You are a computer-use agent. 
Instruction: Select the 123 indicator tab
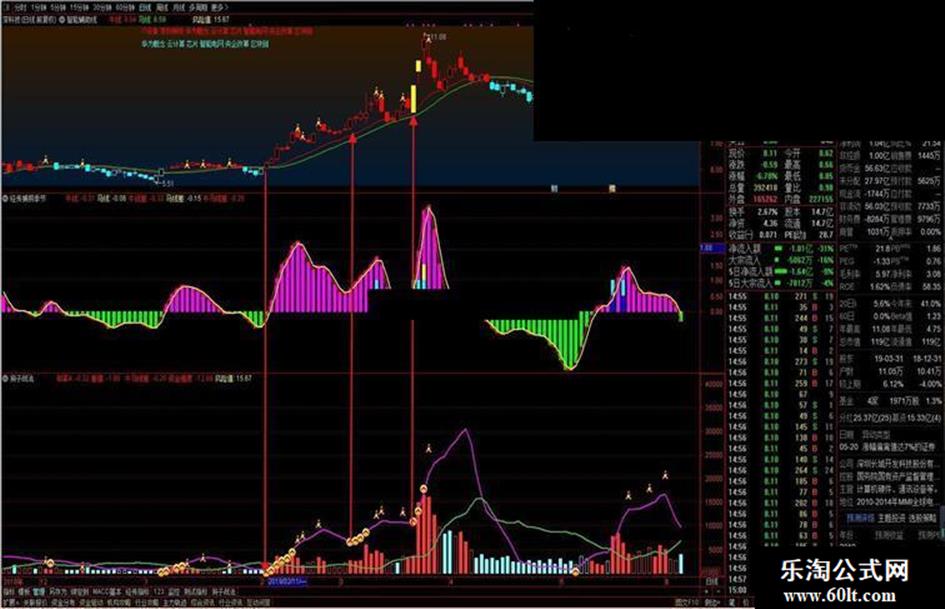coord(159,592)
